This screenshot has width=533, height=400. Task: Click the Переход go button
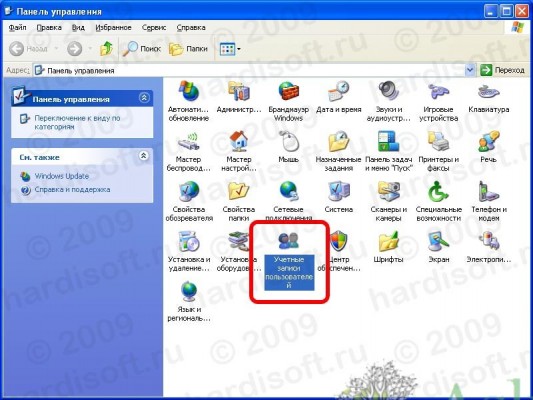502,70
